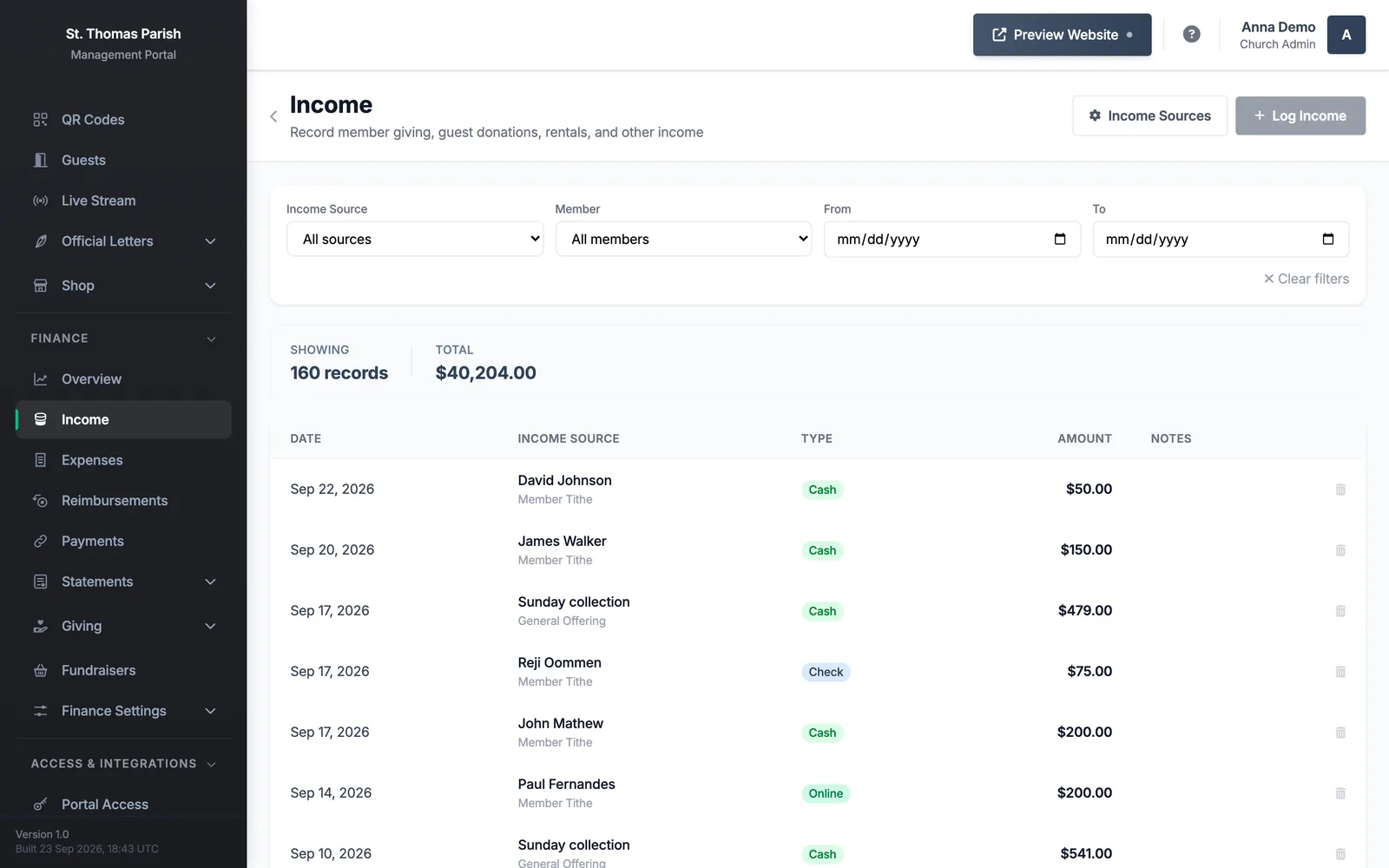This screenshot has height=868, width=1389.
Task: Click the QR Codes sidebar icon
Action: point(41,120)
